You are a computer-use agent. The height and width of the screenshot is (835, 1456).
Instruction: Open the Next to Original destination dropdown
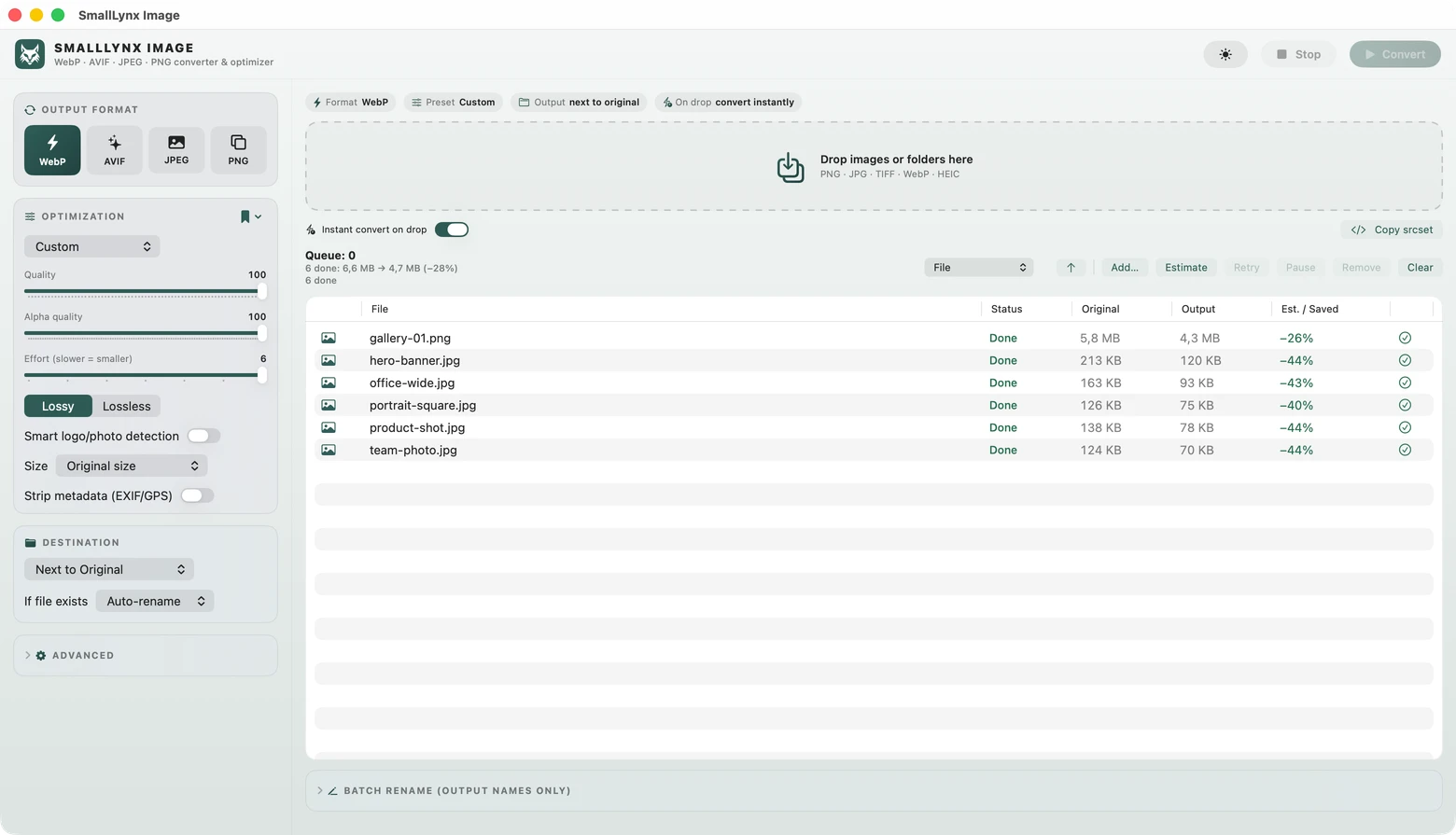click(109, 569)
